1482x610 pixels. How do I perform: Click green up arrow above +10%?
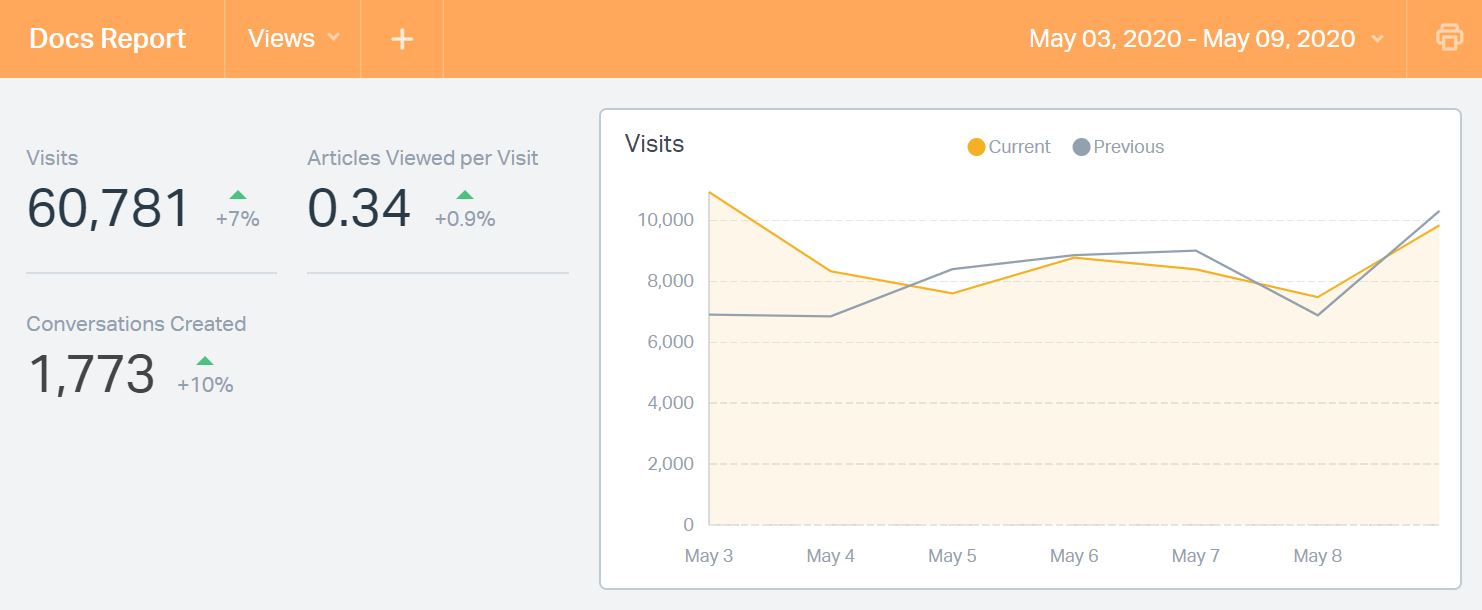(x=205, y=361)
